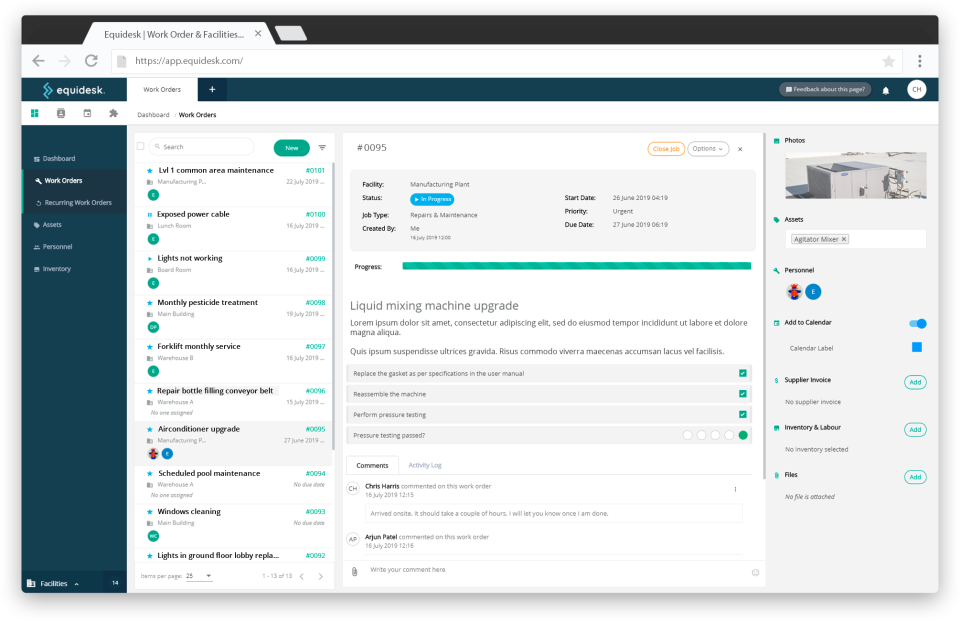Uncheck the Perform pressure testing checklist item

[x=742, y=414]
